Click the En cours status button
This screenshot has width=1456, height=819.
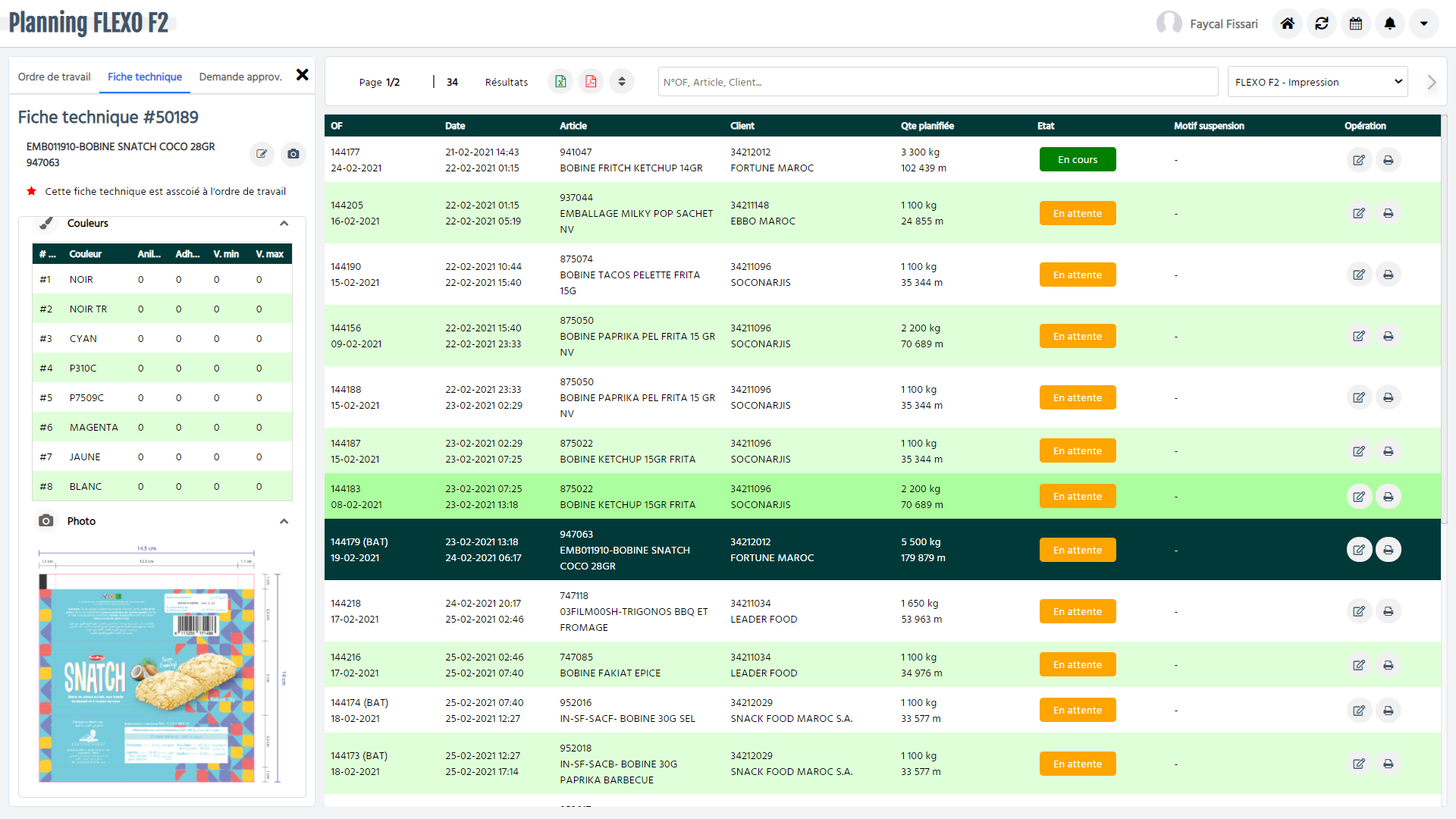[1078, 160]
